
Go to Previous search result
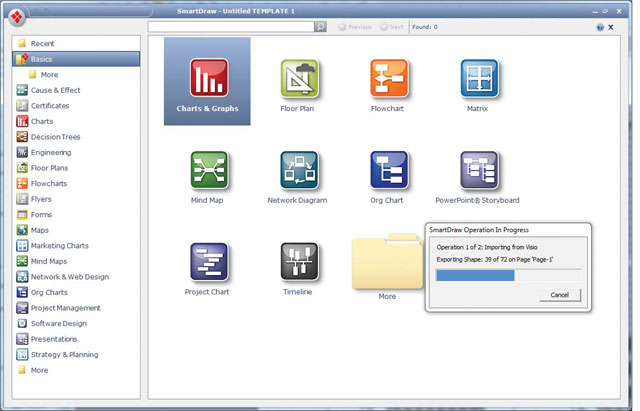pos(355,27)
